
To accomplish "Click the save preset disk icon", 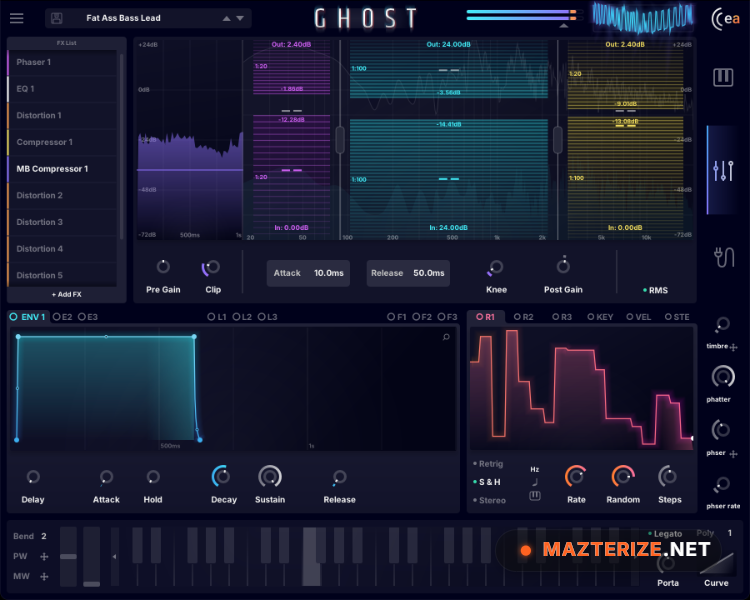I will coord(56,18).
